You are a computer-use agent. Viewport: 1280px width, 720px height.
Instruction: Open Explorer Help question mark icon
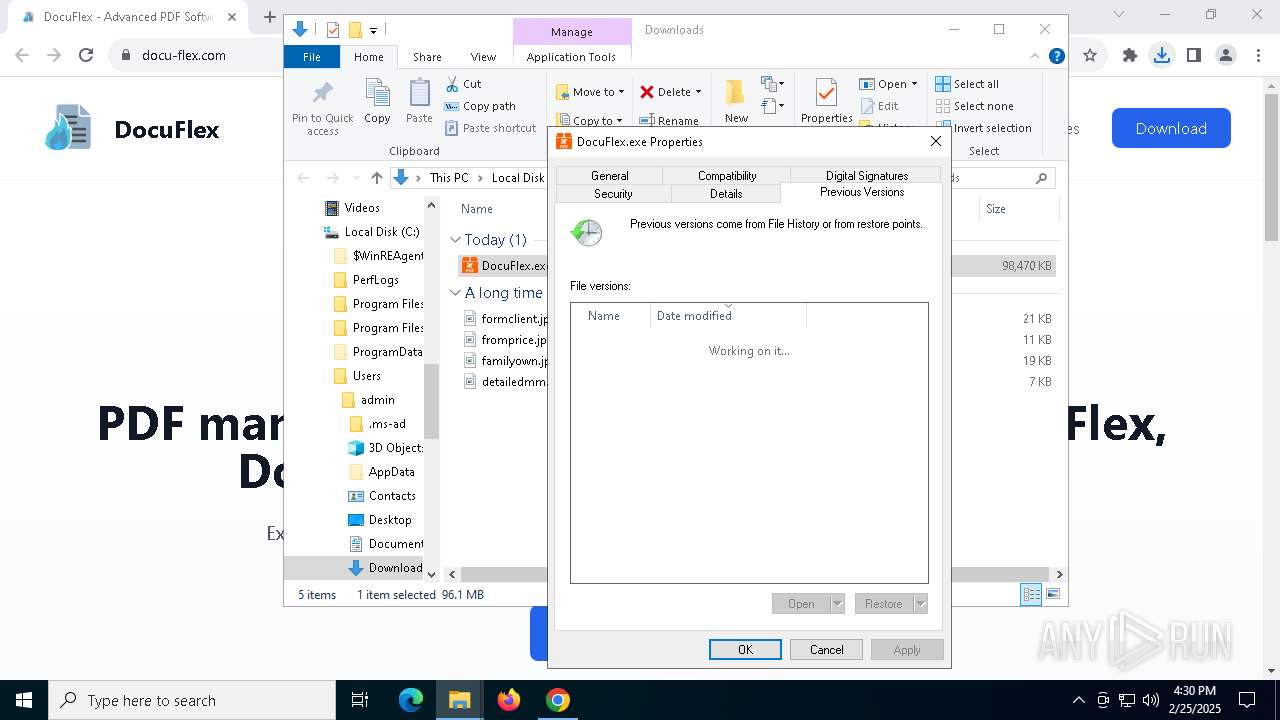coord(1056,56)
